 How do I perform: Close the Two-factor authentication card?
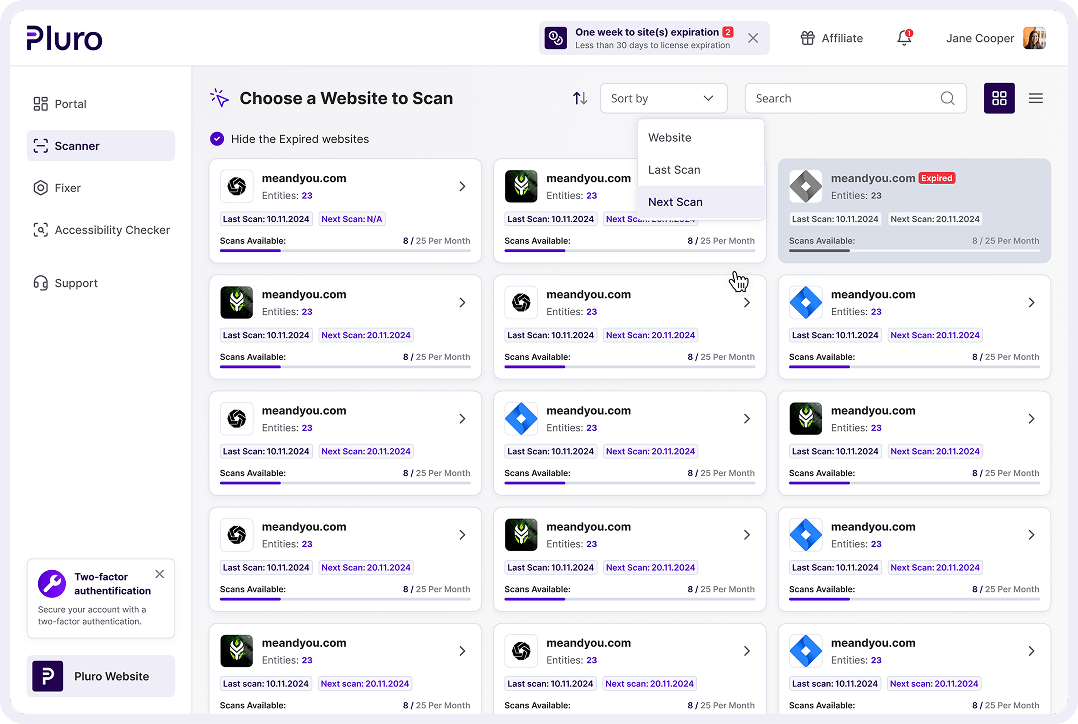[x=160, y=574]
